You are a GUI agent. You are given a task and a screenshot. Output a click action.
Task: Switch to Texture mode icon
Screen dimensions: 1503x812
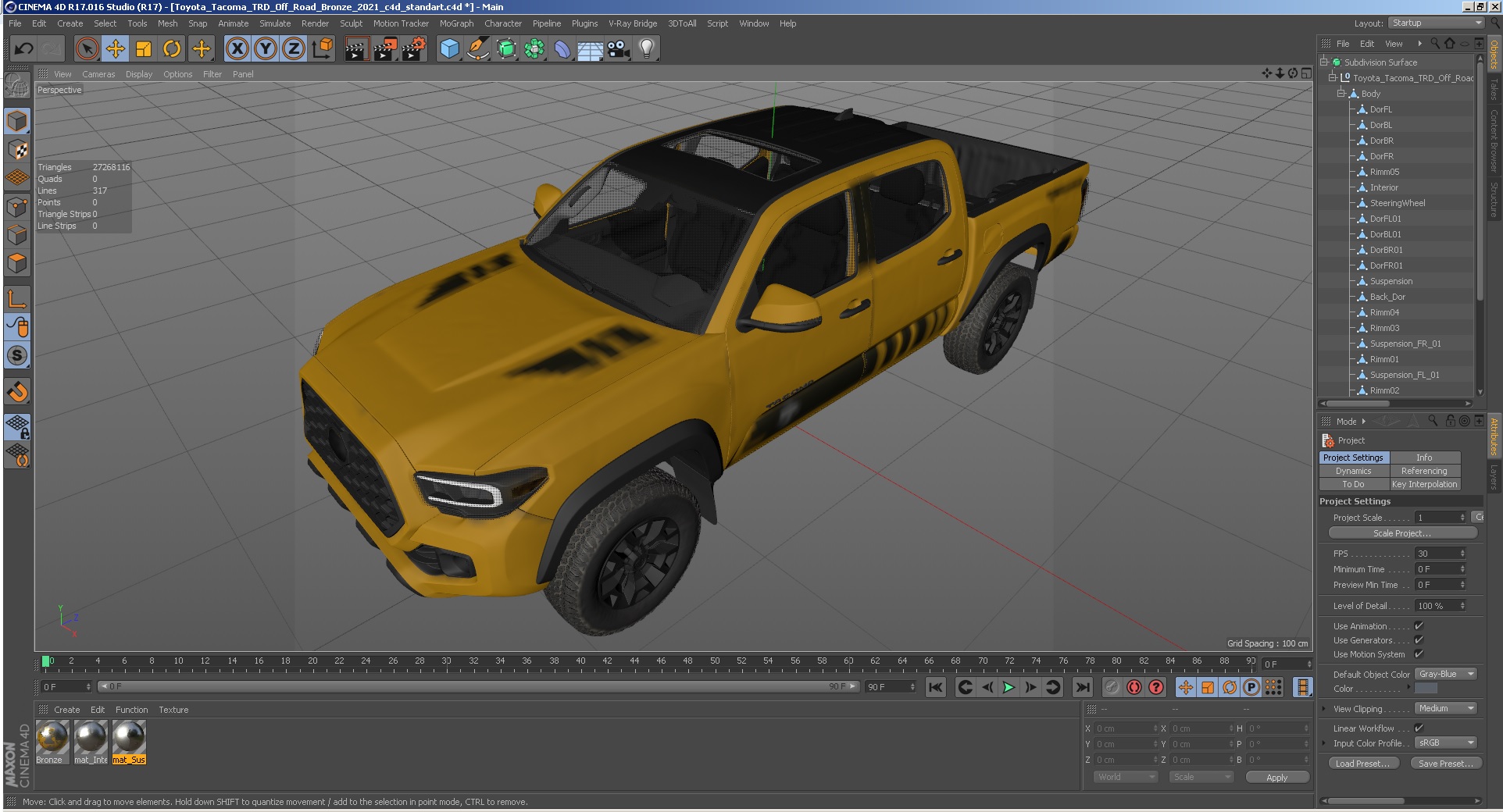17,149
